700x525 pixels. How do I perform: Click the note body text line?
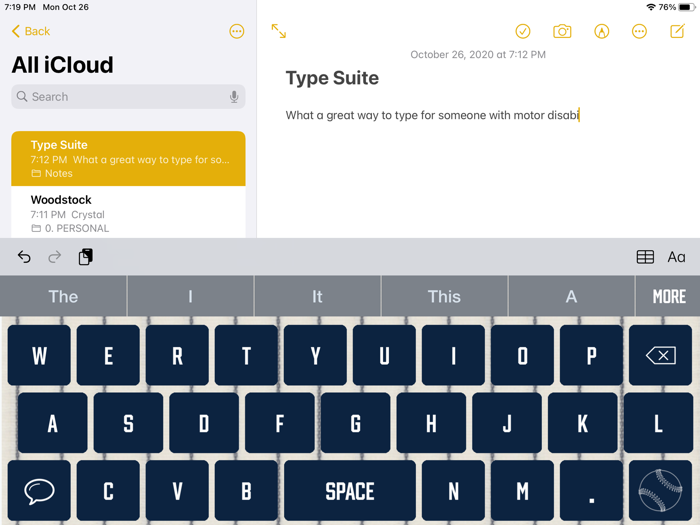click(432, 115)
